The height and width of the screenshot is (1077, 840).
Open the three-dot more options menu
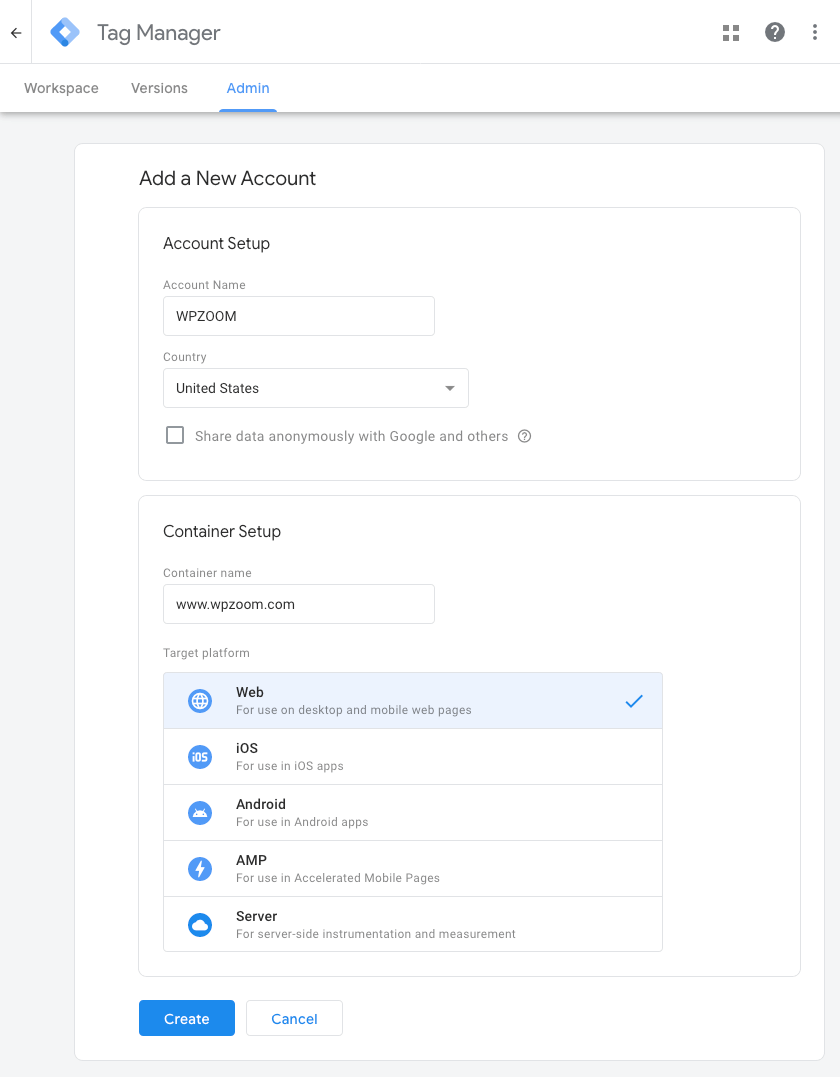[815, 32]
